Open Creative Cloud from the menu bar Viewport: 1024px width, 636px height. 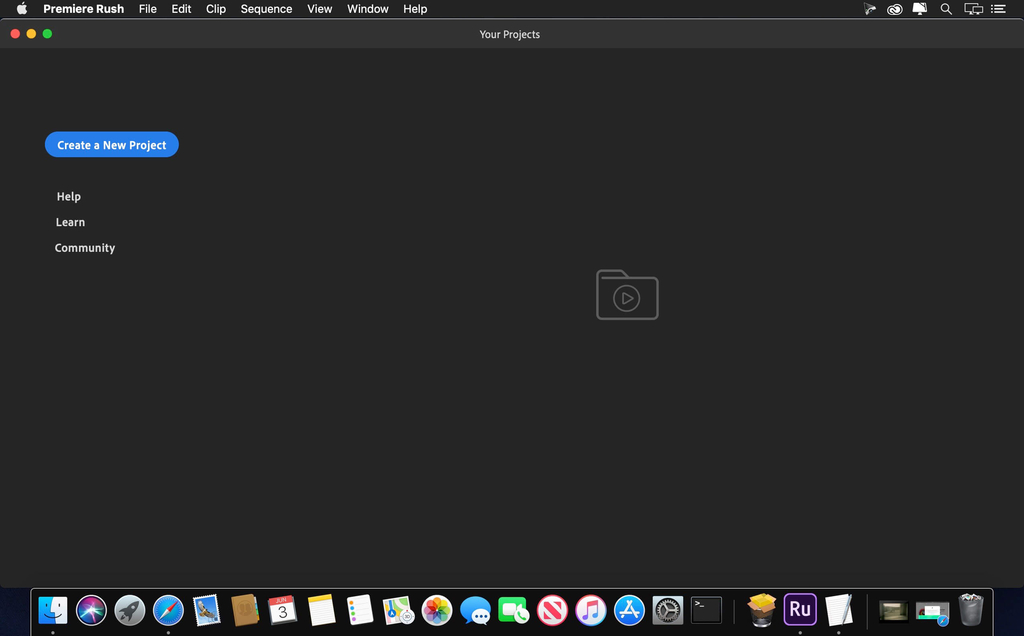pos(894,9)
